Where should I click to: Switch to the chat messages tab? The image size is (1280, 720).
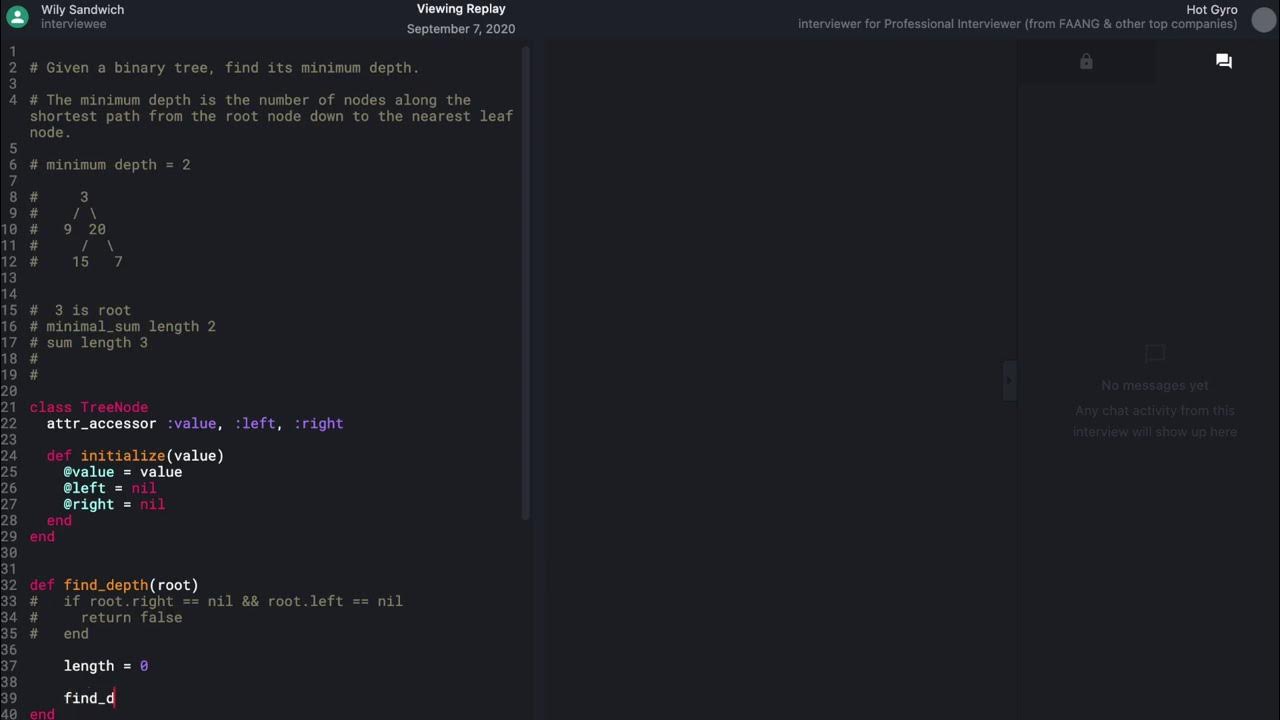(x=1223, y=62)
